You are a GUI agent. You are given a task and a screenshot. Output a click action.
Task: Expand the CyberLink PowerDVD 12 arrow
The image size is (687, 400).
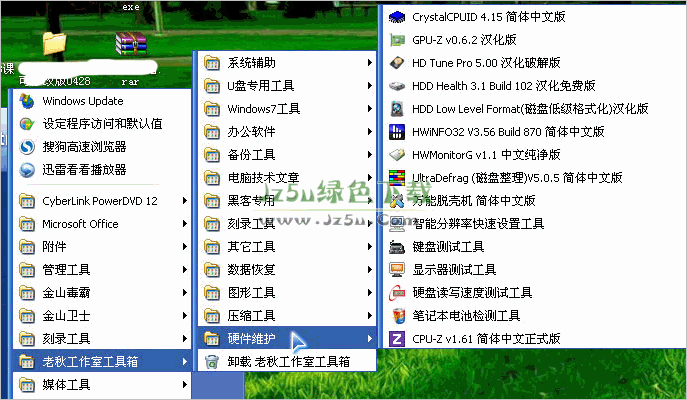185,201
